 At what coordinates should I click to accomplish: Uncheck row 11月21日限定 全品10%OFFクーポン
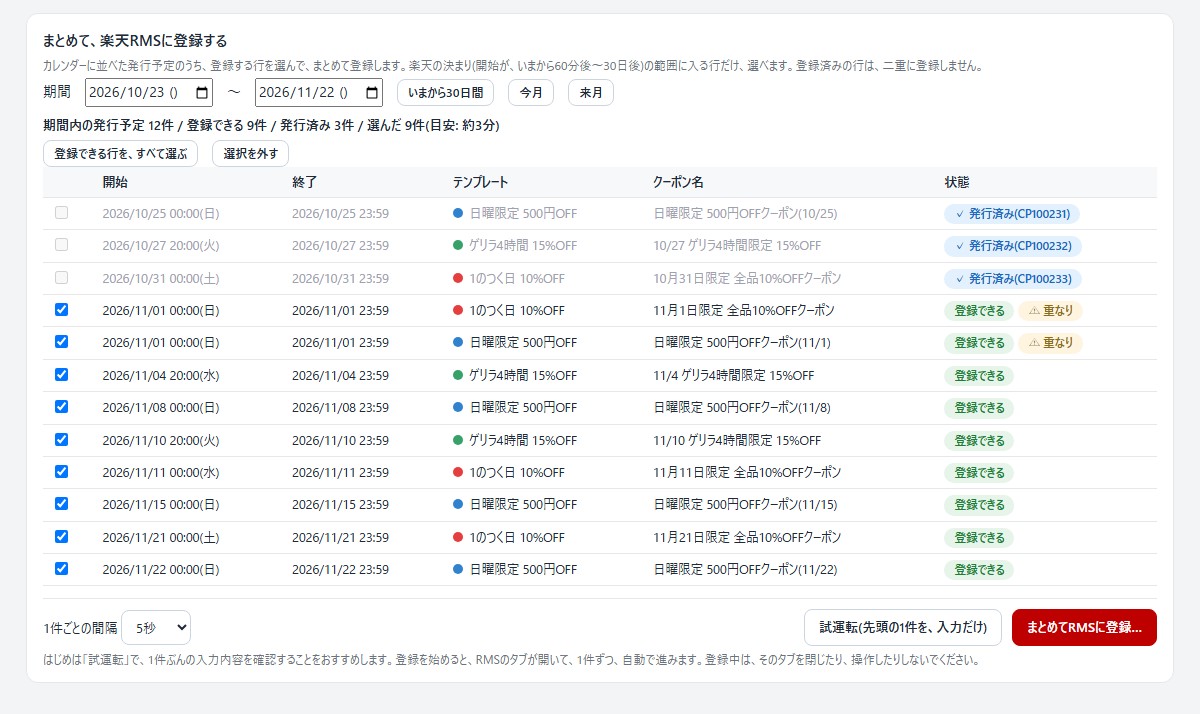[x=62, y=537]
